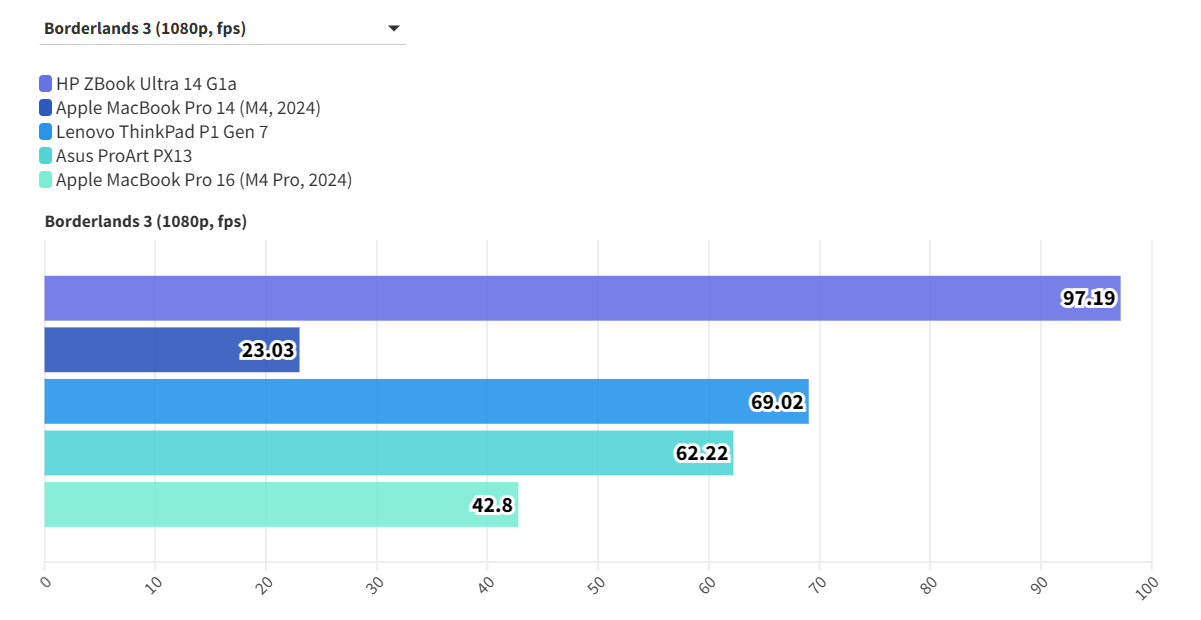
Task: Toggle Apple MacBook Pro 16 (M4 Pro, 2024) label
Action: pos(204,180)
